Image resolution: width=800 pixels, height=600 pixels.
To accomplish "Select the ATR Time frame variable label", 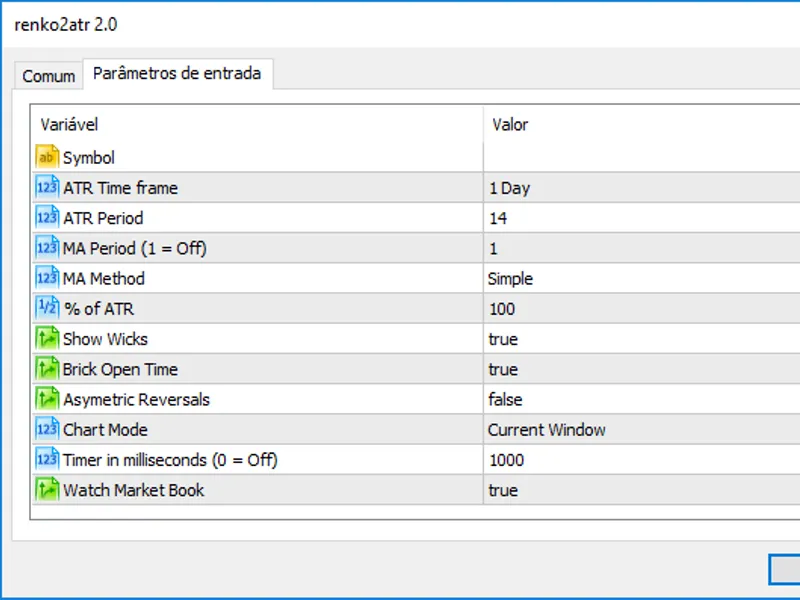I will (x=120, y=188).
